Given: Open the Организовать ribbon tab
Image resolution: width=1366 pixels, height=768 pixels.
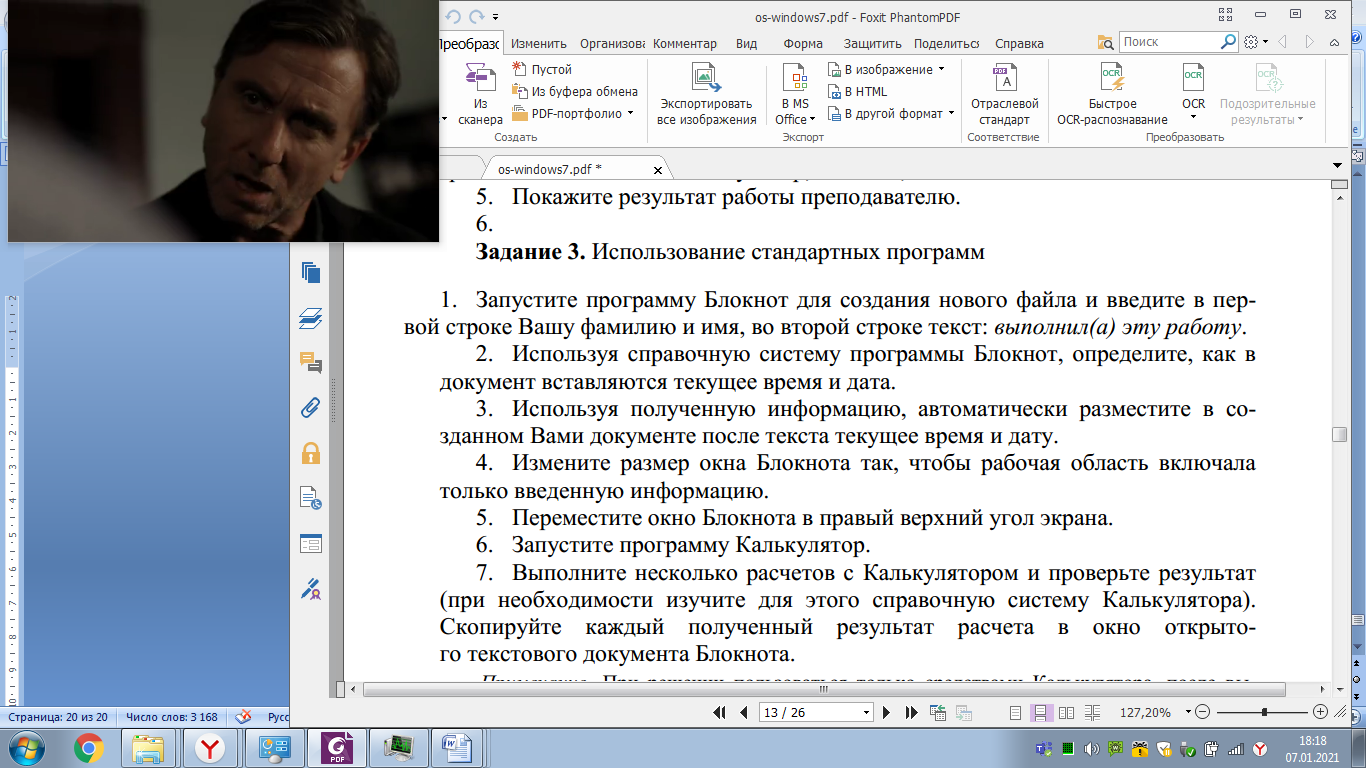Looking at the screenshot, I should (610, 43).
